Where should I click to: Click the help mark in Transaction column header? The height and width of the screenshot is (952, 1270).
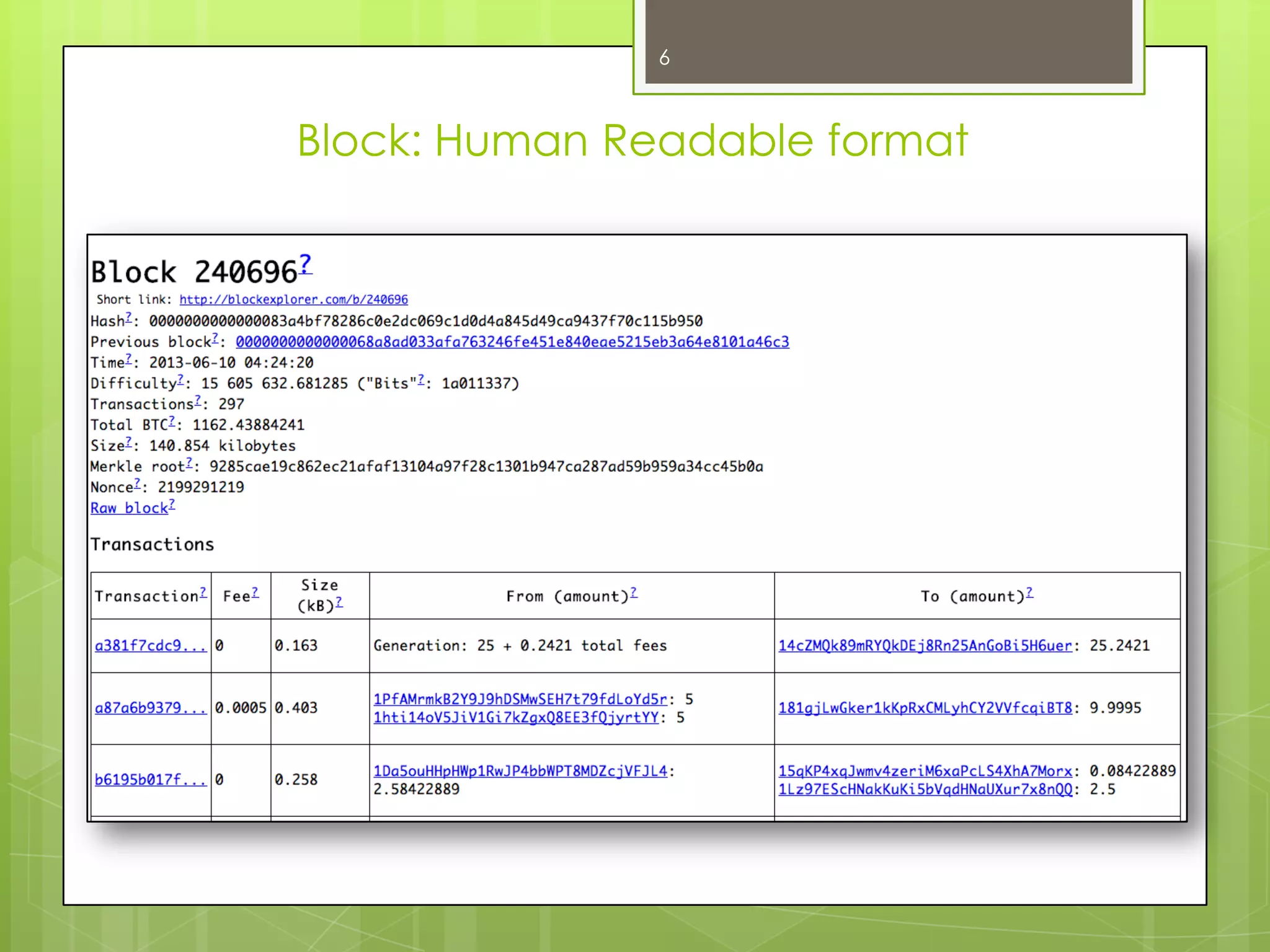click(203, 593)
